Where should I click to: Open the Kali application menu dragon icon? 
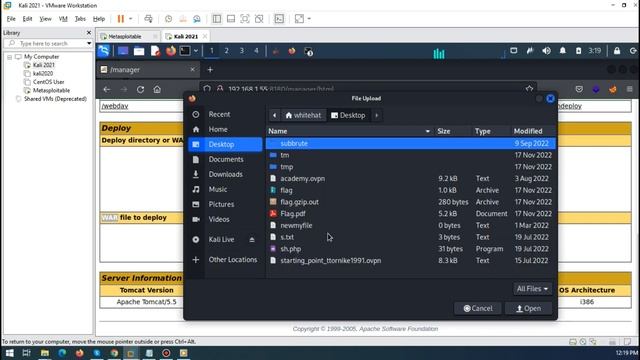point(104,51)
